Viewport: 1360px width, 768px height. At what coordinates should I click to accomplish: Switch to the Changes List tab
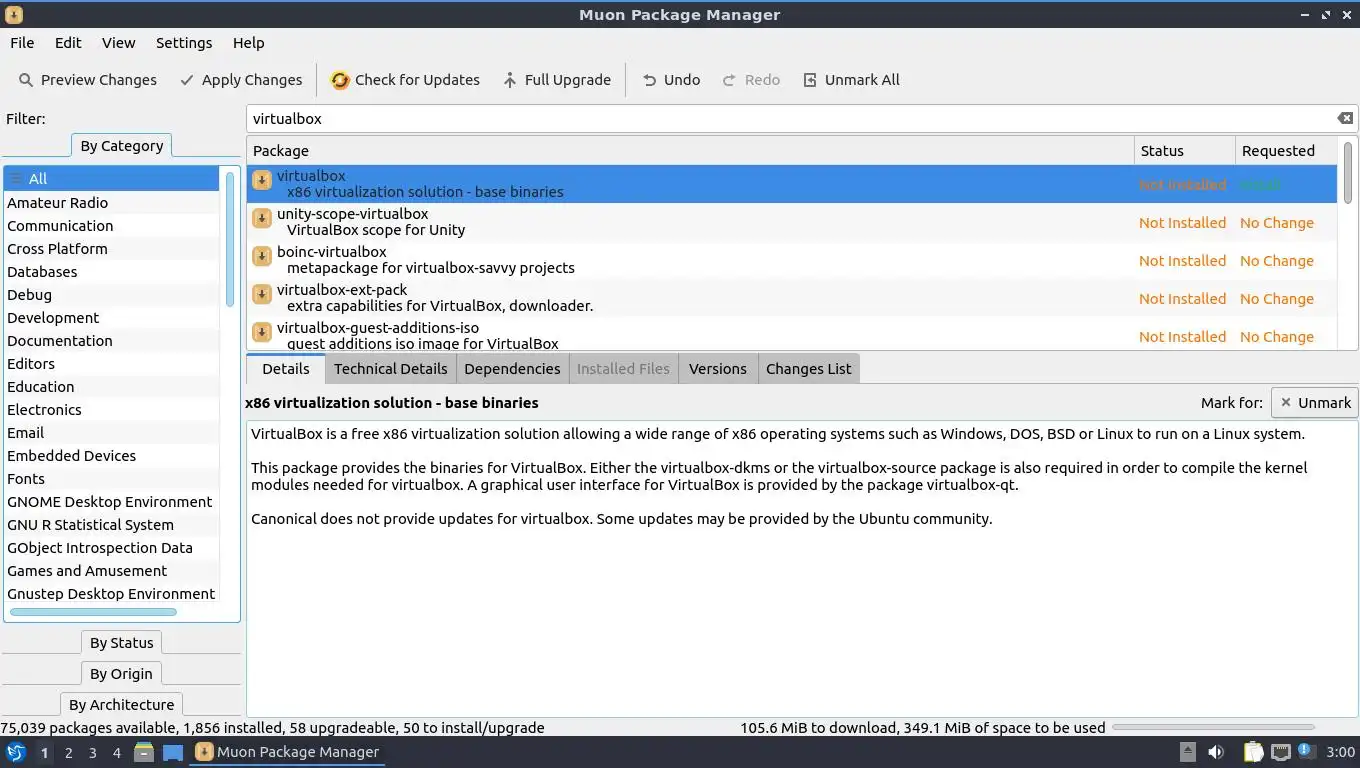[x=808, y=369]
